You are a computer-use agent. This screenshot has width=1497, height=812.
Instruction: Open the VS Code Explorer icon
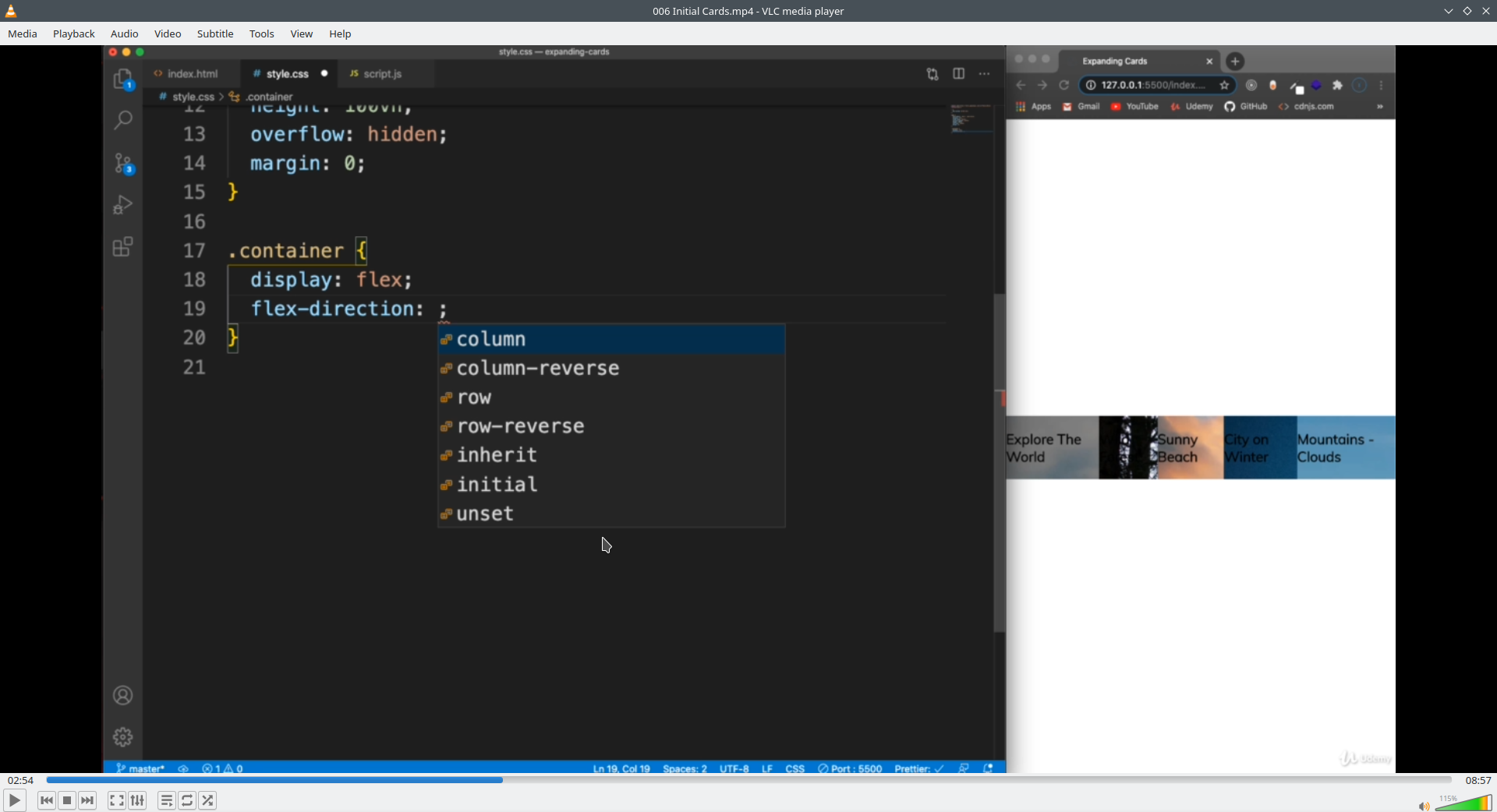coord(123,79)
